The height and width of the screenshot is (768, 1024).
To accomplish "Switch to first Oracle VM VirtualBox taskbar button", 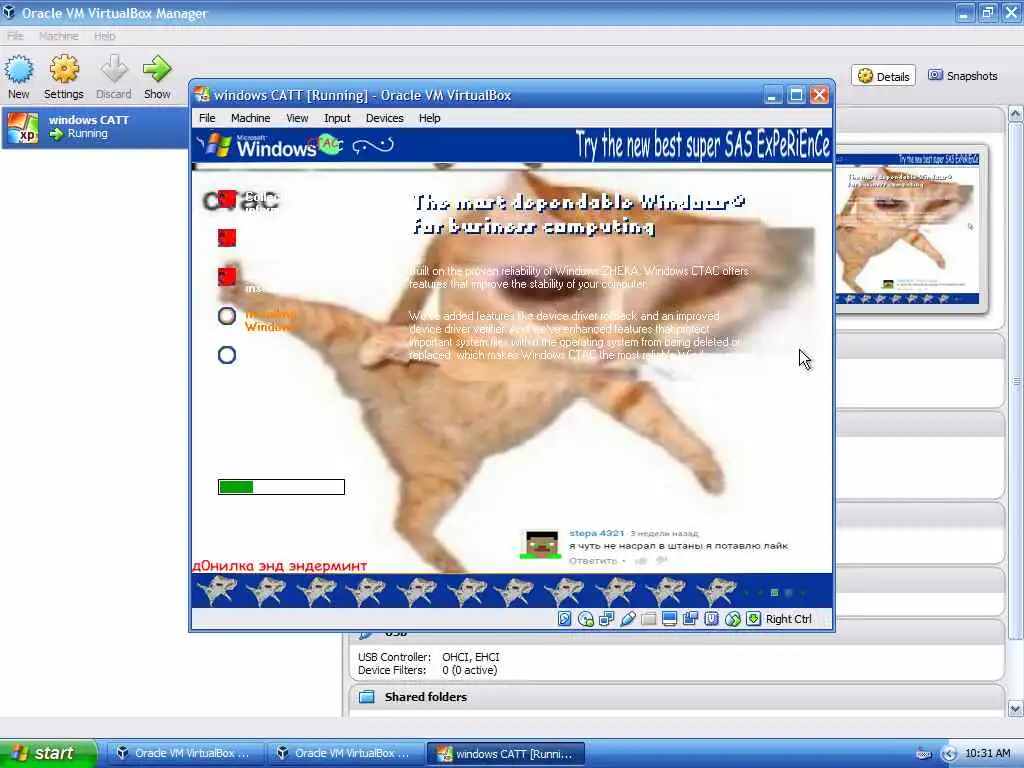I will click(x=184, y=754).
